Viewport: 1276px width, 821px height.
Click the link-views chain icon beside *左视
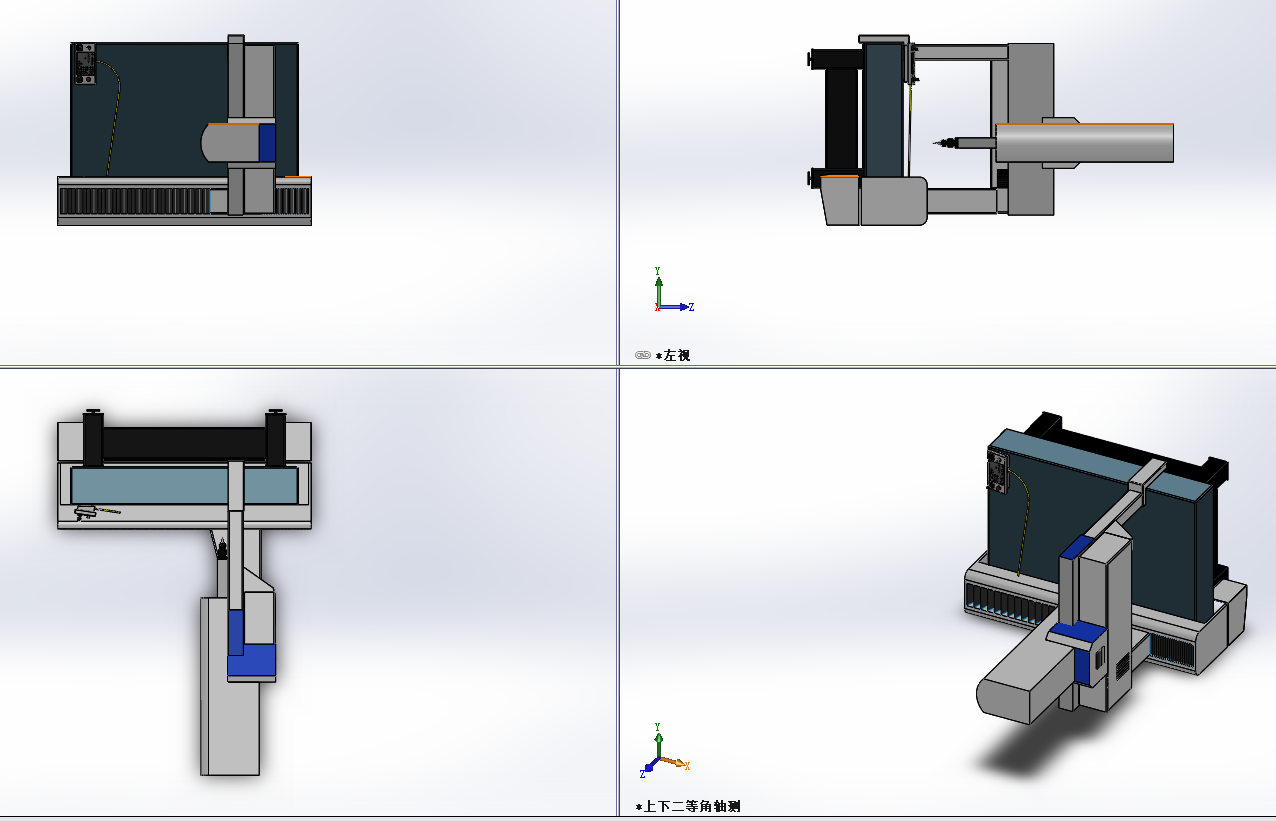tap(643, 355)
